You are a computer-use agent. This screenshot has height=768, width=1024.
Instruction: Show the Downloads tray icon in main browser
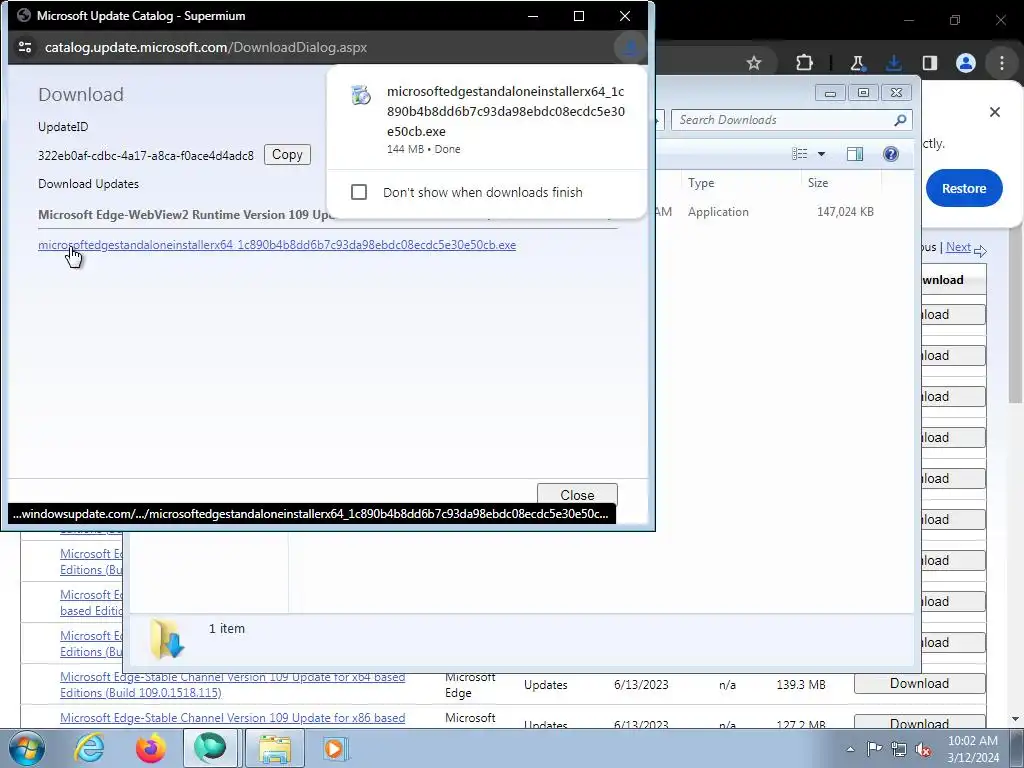pos(893,63)
